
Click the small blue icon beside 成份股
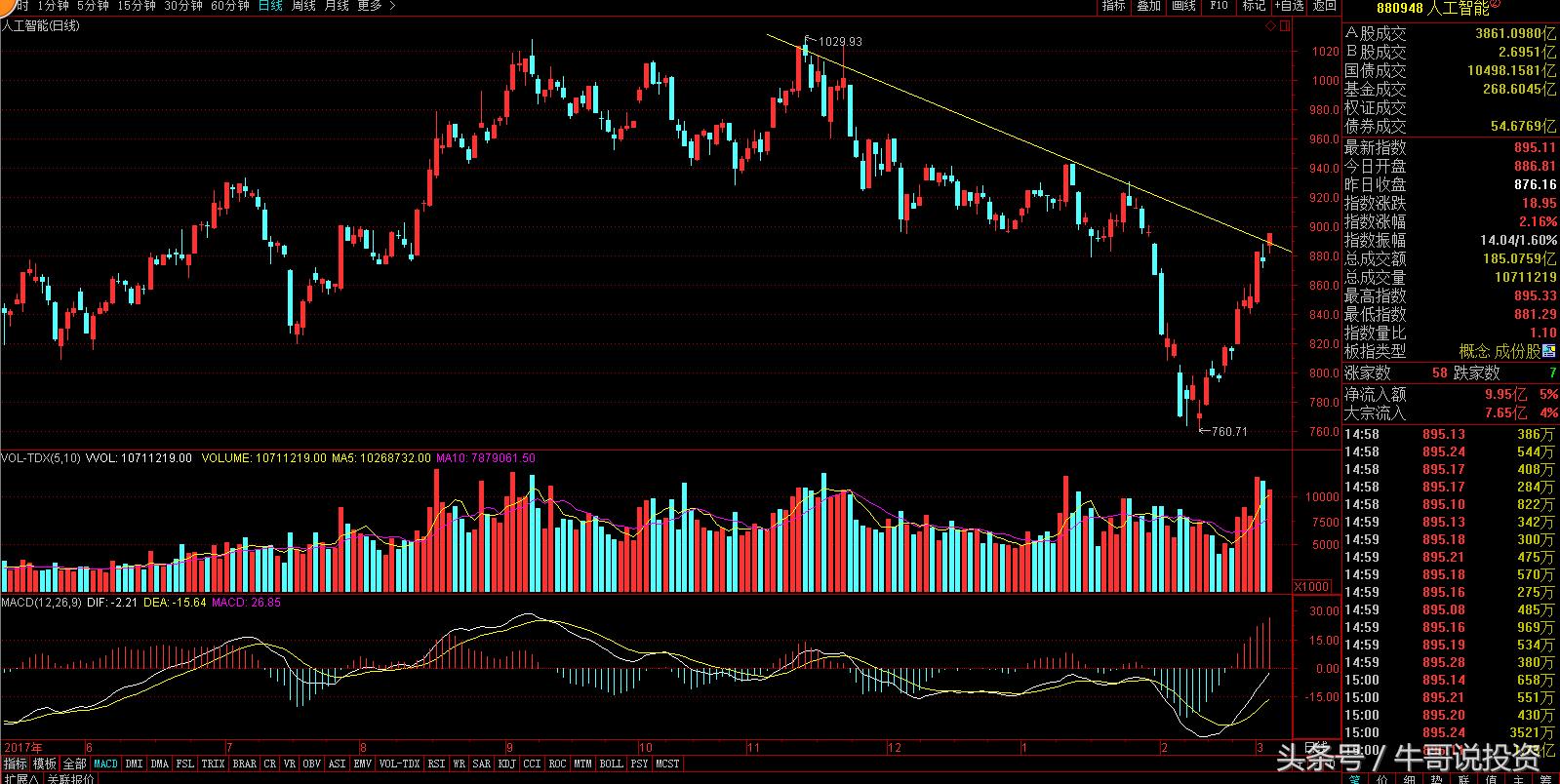[x=1551, y=351]
